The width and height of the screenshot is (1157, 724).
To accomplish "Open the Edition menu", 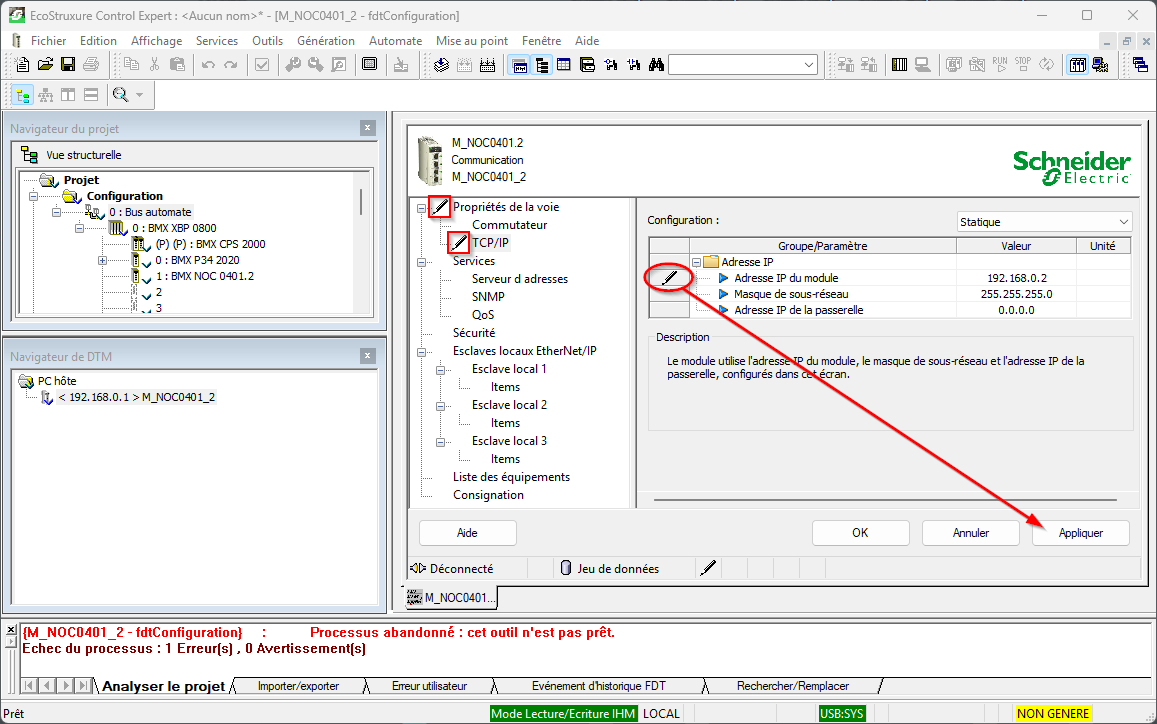I will pyautogui.click(x=98, y=41).
